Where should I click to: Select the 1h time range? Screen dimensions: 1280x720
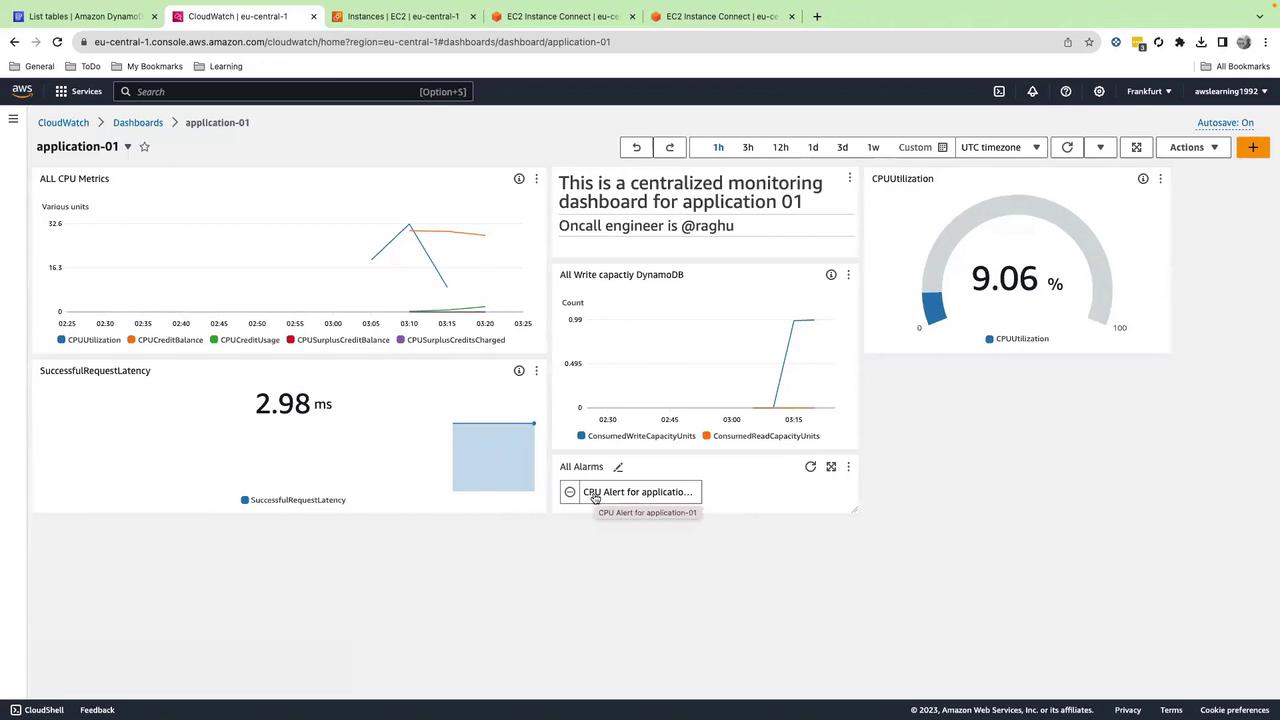(718, 147)
